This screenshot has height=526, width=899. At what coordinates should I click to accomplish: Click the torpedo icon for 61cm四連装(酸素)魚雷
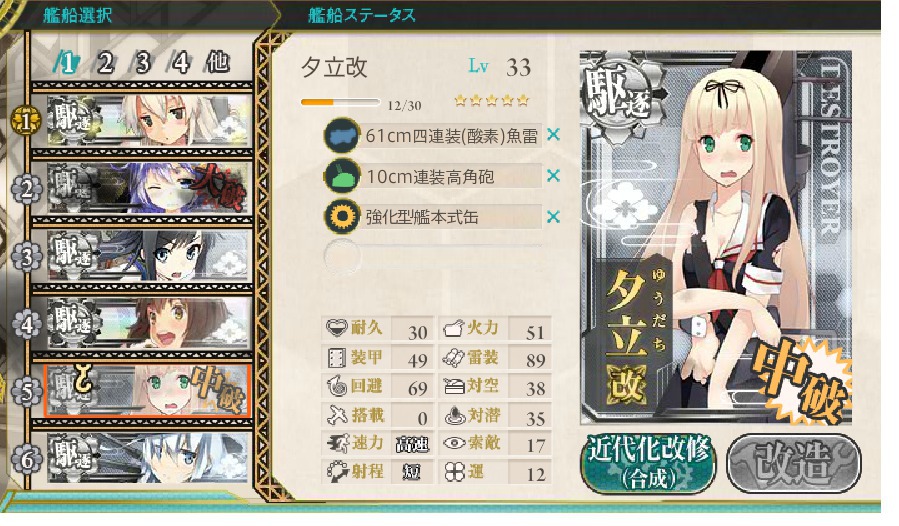tap(342, 135)
